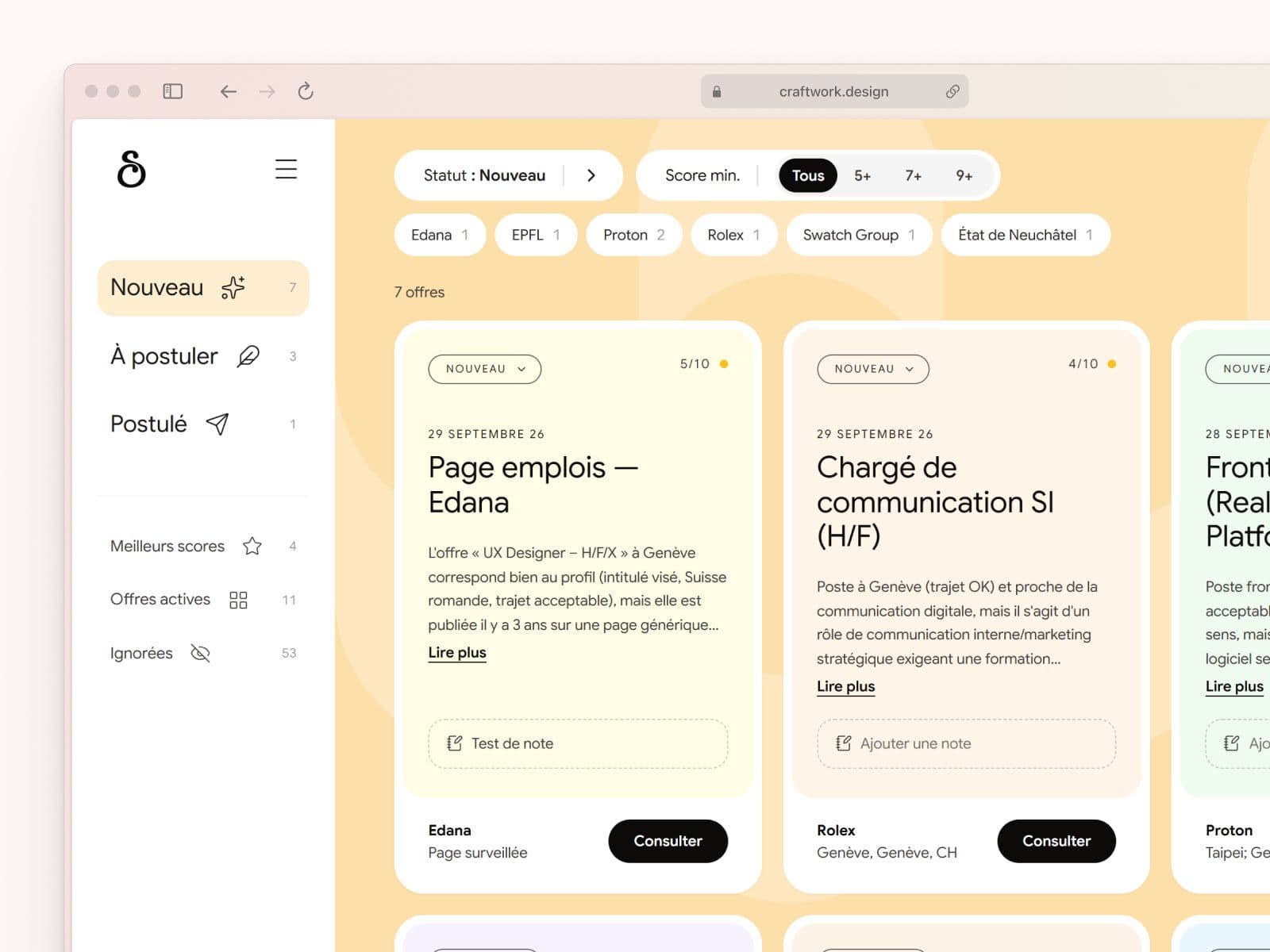Click the 7 offres count text
The width and height of the screenshot is (1270, 952).
419,292
